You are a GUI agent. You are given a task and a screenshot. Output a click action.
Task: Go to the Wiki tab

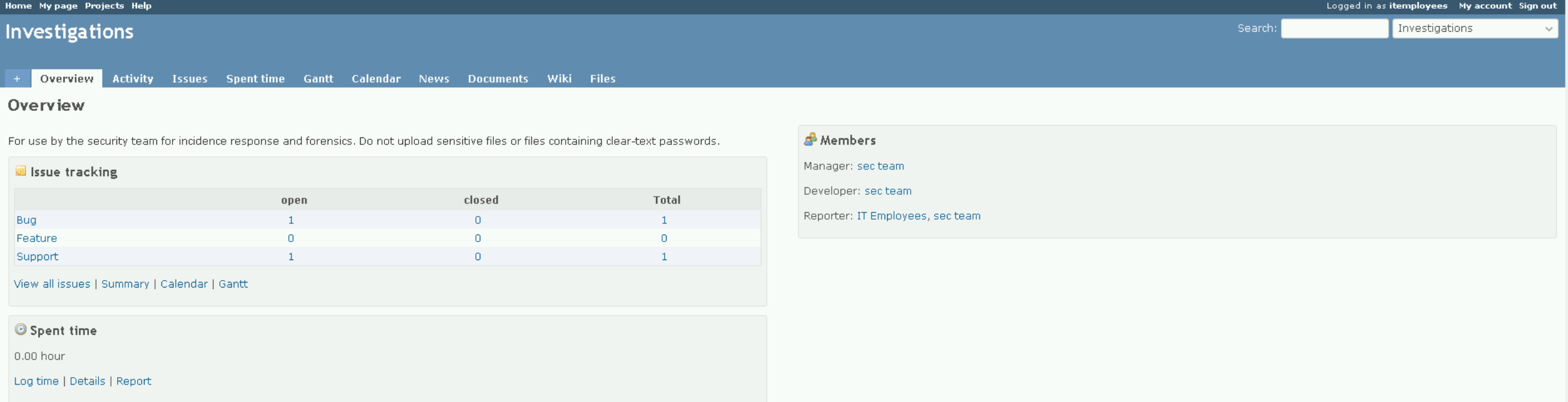coord(559,79)
